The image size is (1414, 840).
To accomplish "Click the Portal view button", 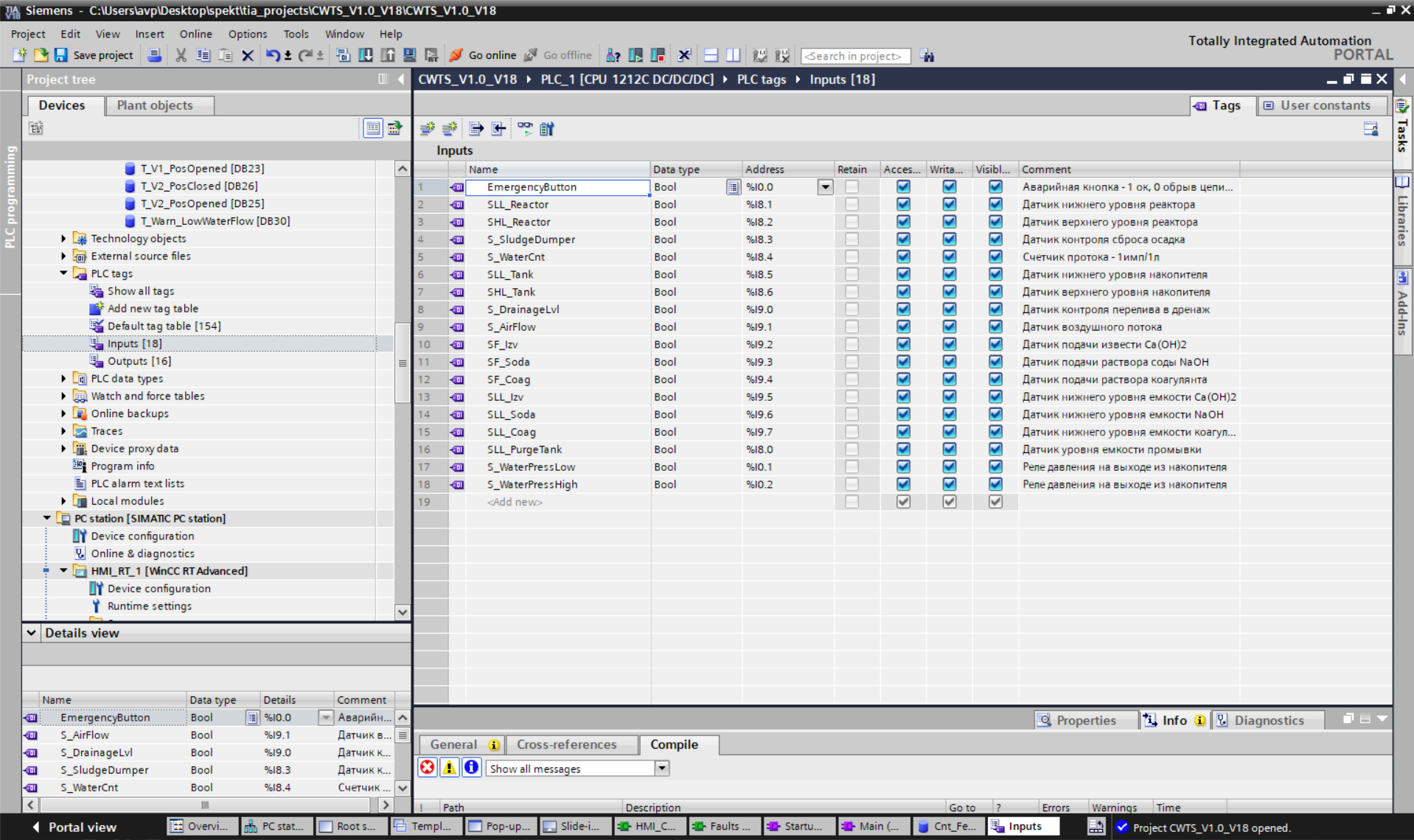I will point(74,827).
